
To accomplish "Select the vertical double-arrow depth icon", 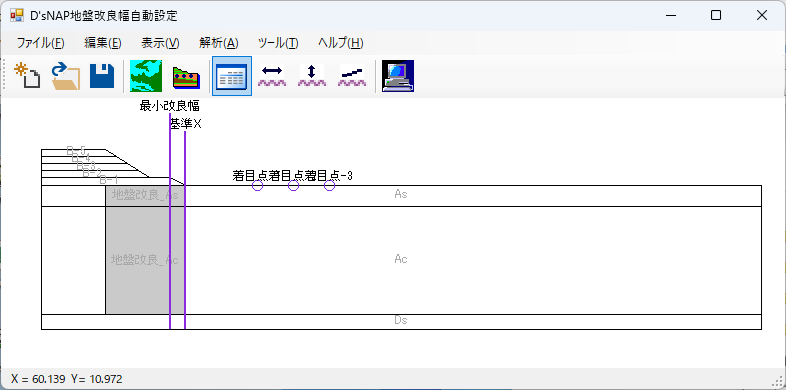I will [x=312, y=76].
